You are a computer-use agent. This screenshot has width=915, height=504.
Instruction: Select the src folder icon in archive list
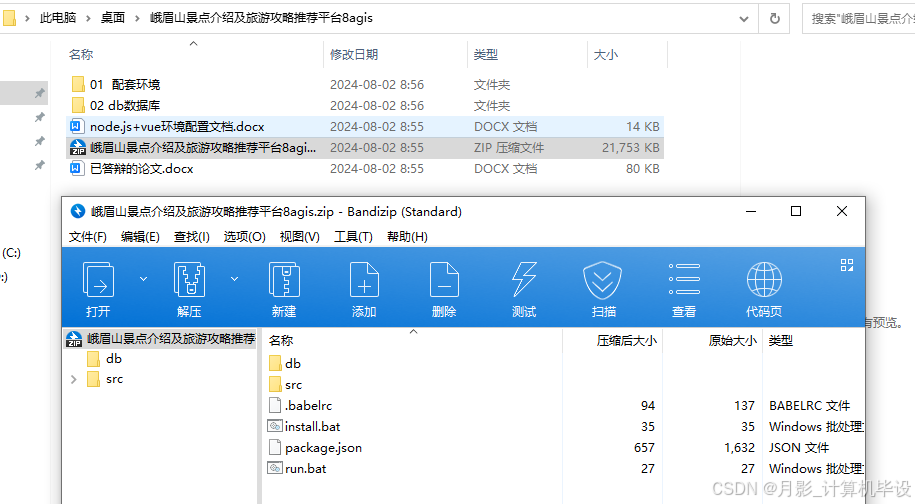pos(275,384)
